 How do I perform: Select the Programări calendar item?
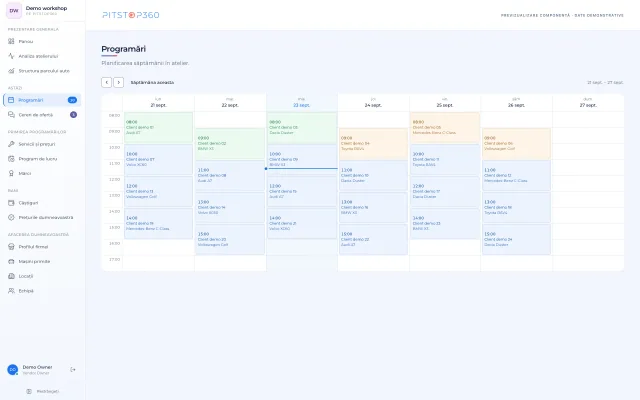point(42,100)
